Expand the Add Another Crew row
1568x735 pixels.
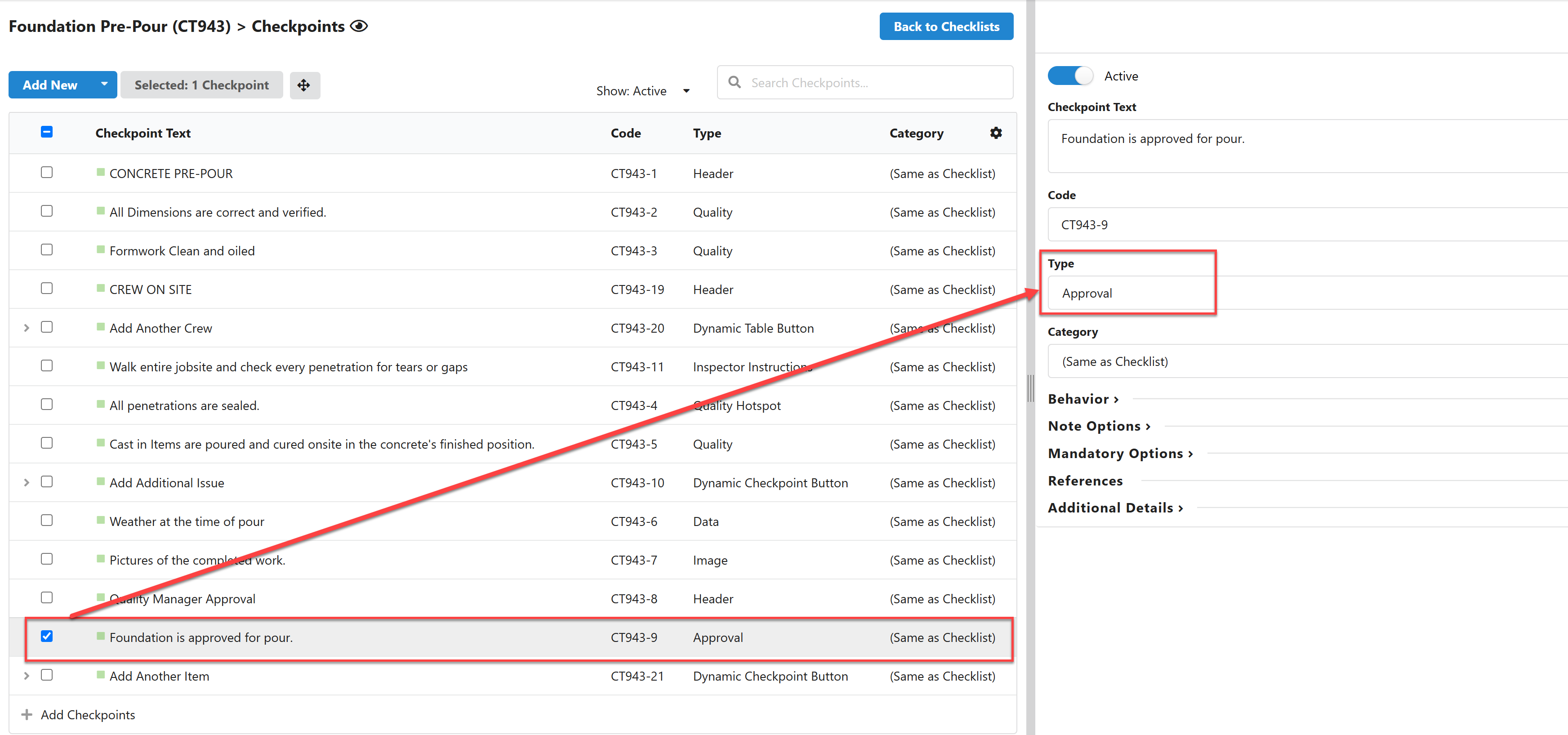pyautogui.click(x=26, y=328)
